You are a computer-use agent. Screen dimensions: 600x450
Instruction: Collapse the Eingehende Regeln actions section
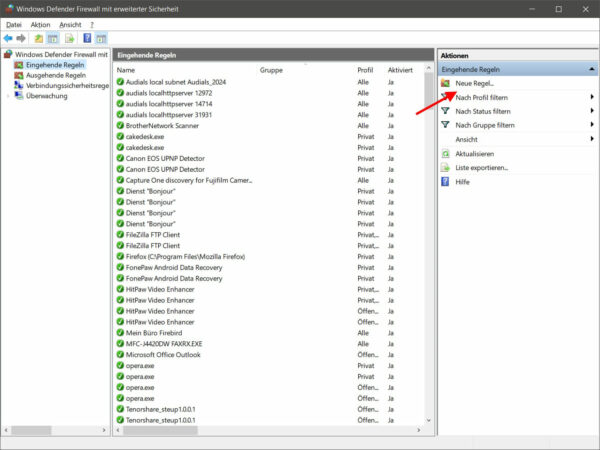click(592, 69)
